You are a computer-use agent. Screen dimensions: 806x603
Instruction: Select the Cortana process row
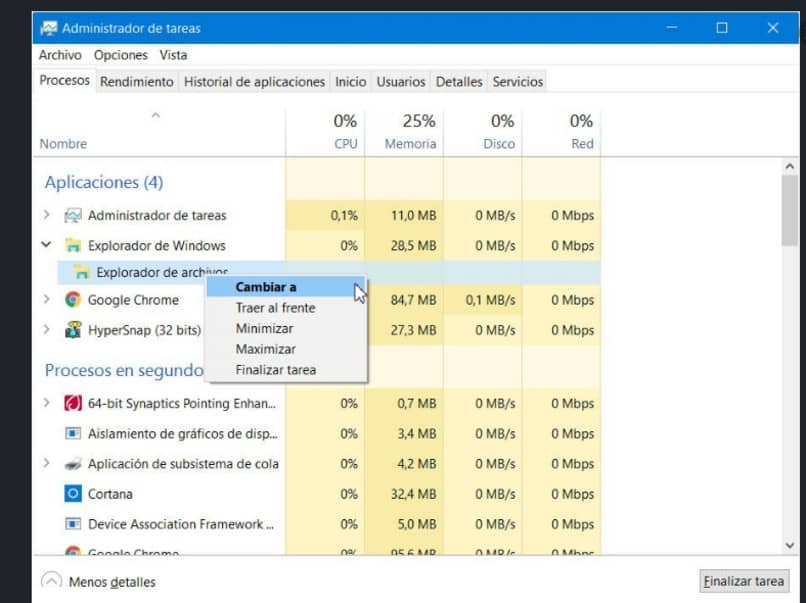pyautogui.click(x=317, y=494)
